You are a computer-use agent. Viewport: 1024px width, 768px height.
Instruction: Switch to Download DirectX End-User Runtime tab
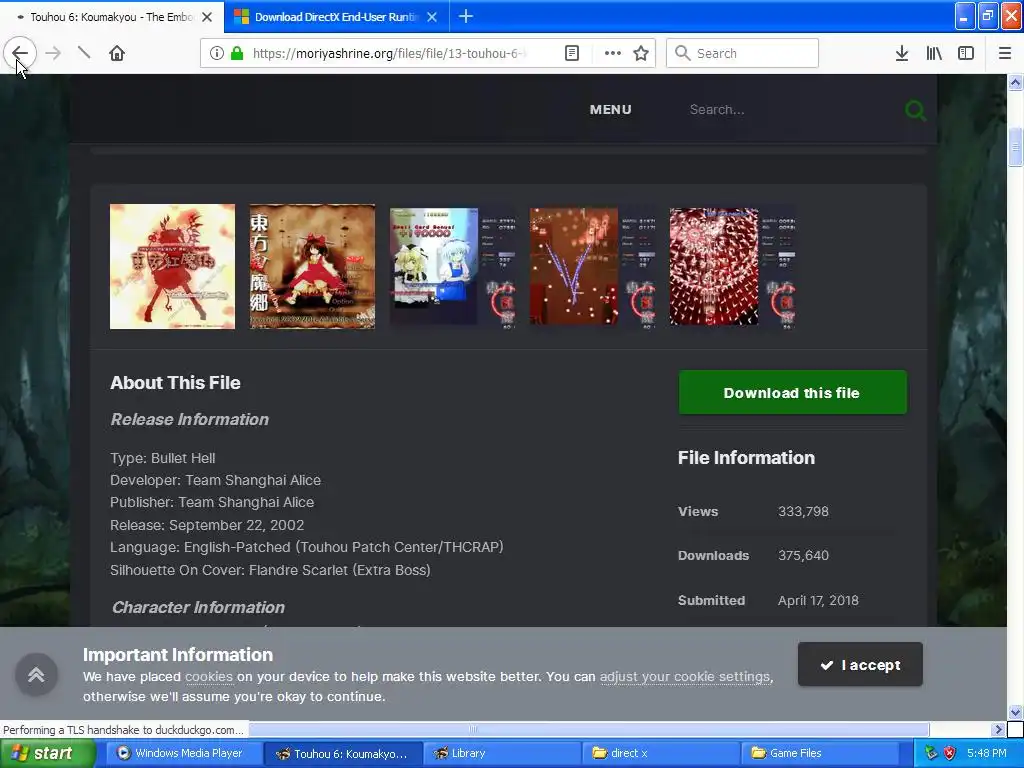[336, 17]
